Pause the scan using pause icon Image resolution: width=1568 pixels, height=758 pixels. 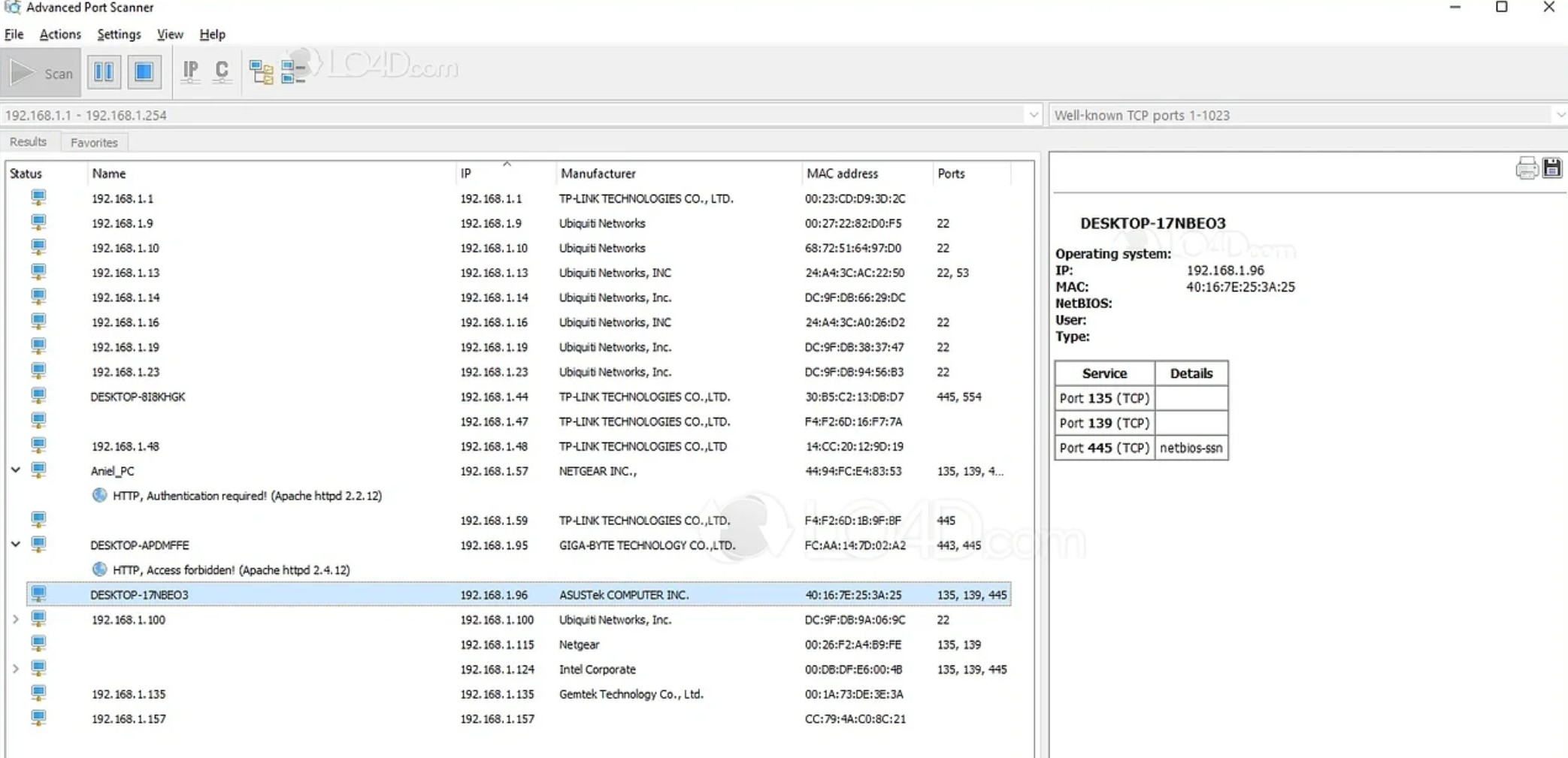click(104, 72)
